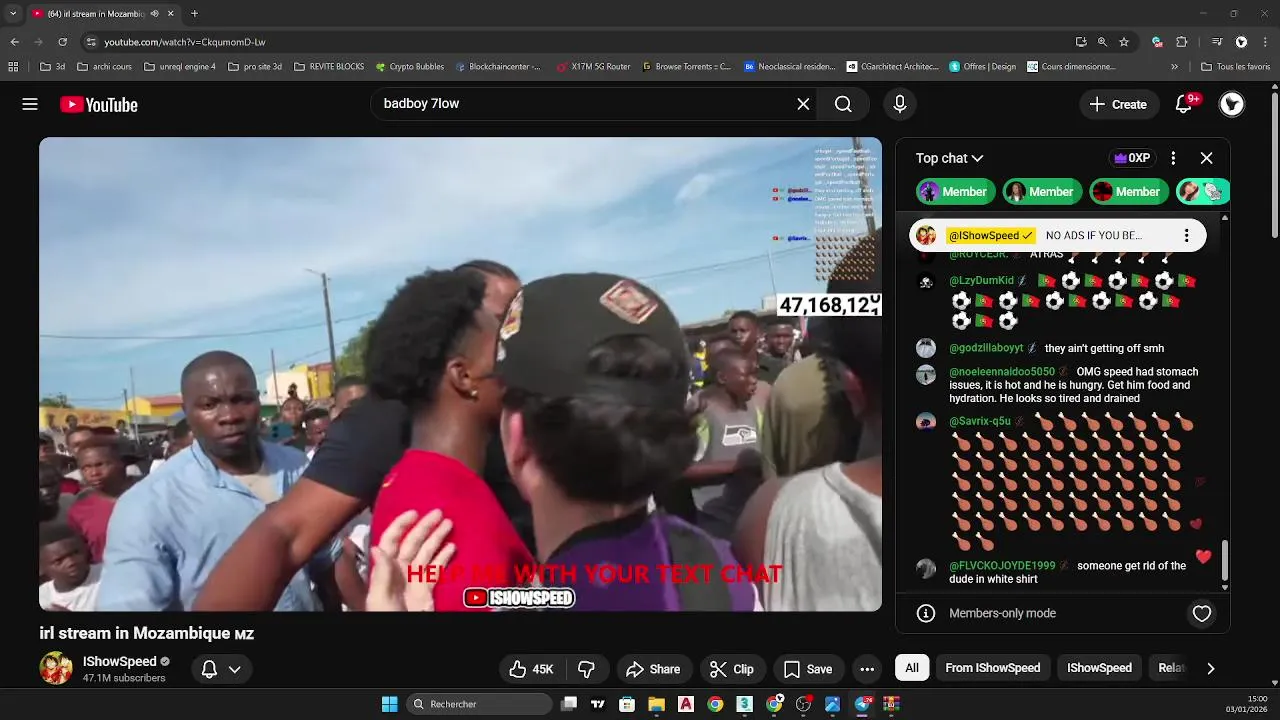Open the REVITE BLOCKS bookmark folder

tap(329, 67)
